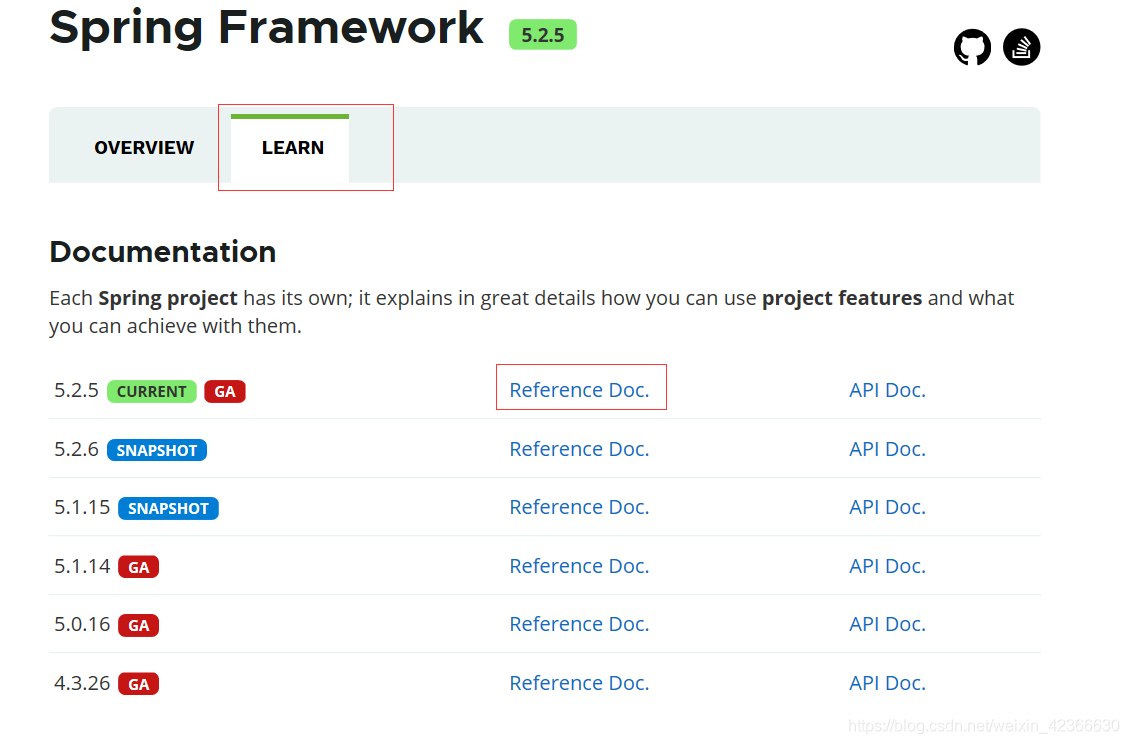1129x744 pixels.
Task: Switch to the OVERVIEW tab
Action: (x=144, y=148)
